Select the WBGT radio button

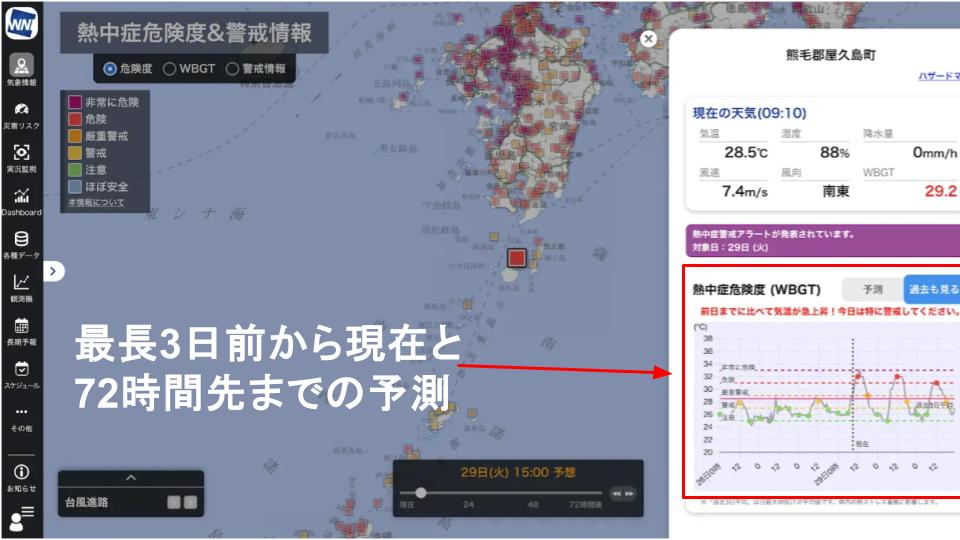[x=170, y=69]
